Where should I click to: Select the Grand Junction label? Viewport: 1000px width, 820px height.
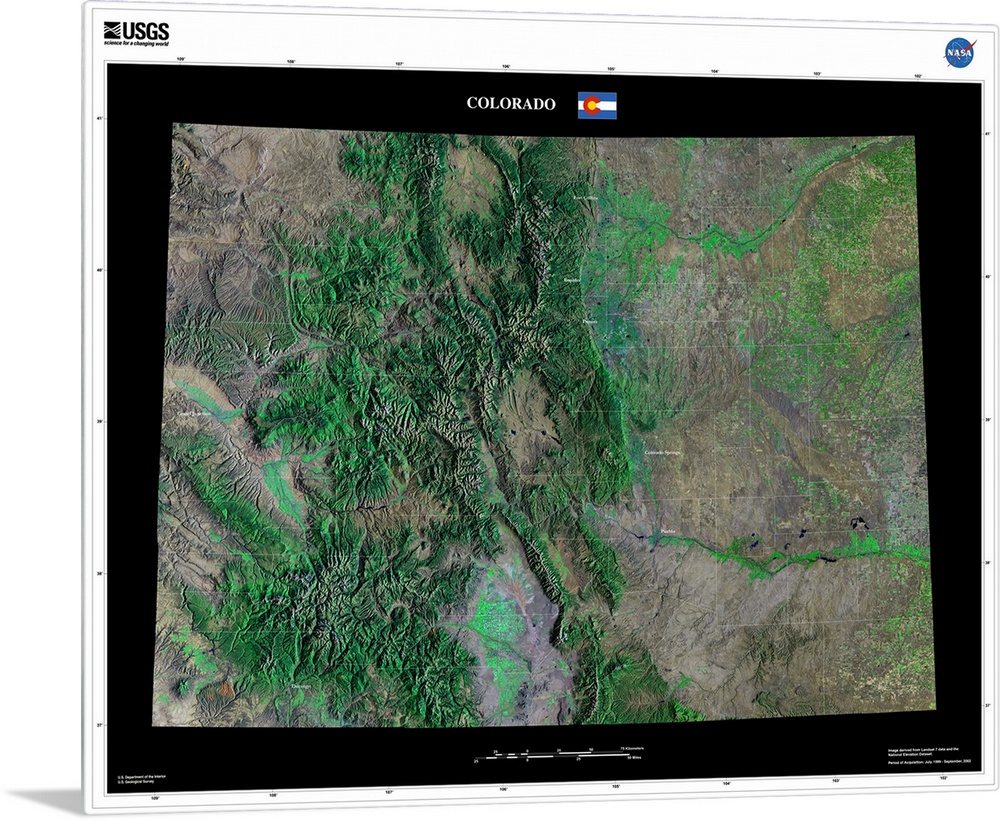pos(196,413)
